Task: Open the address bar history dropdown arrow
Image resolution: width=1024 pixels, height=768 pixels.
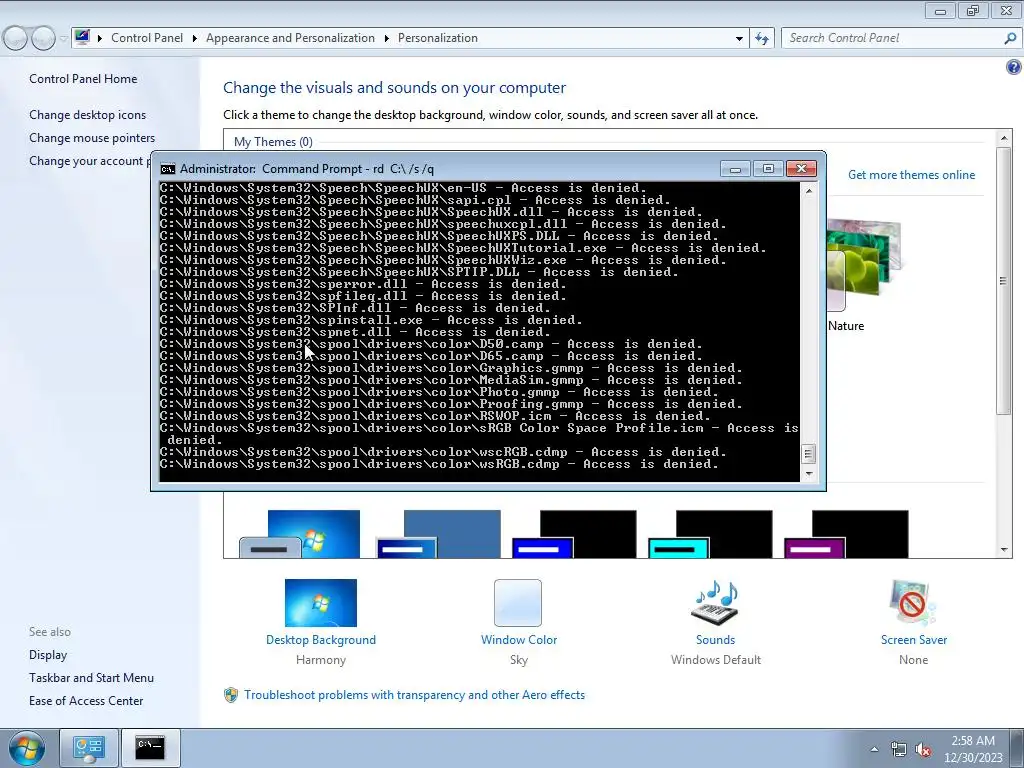Action: [739, 39]
